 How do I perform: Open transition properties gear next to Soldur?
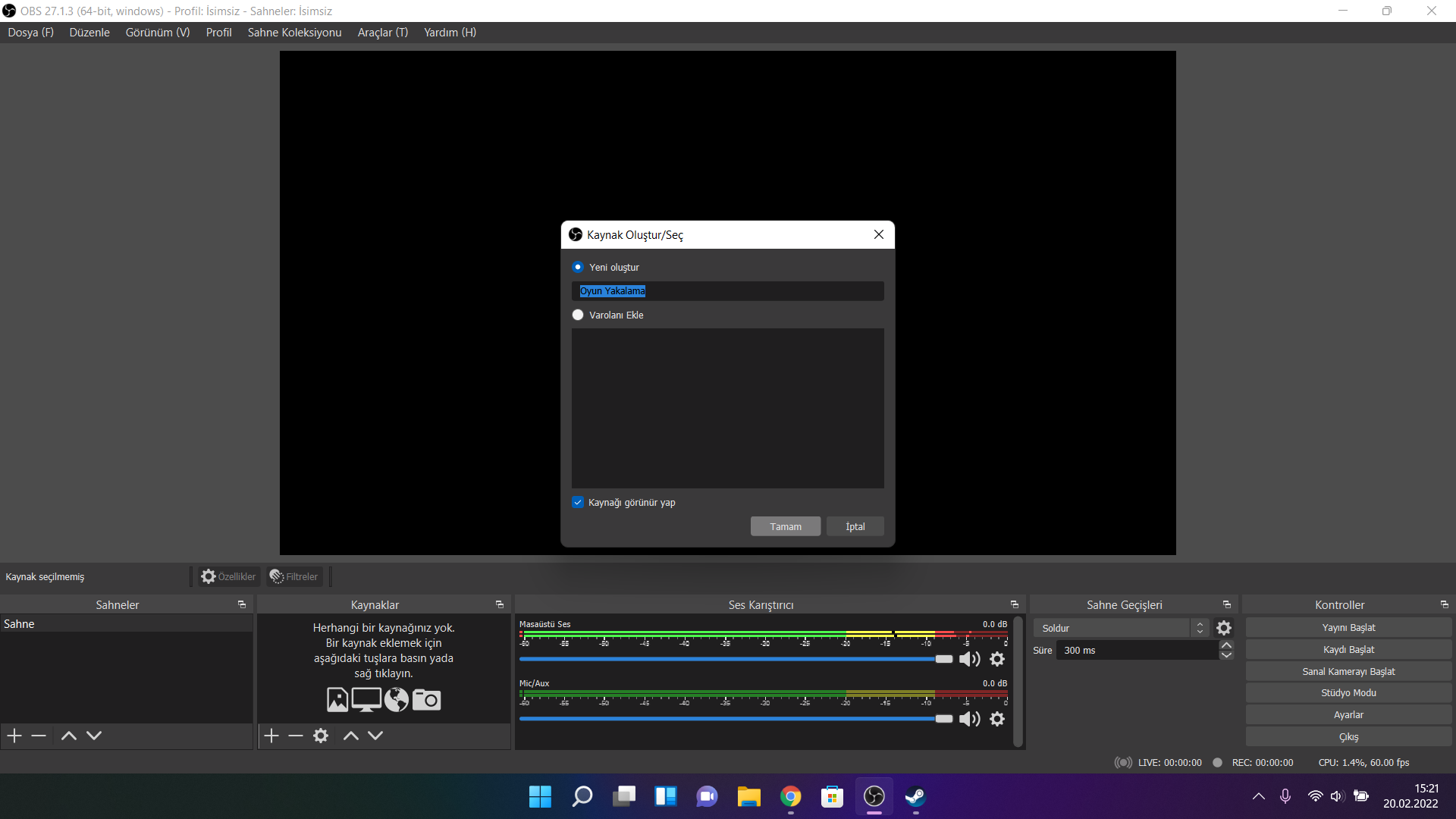(x=1224, y=628)
